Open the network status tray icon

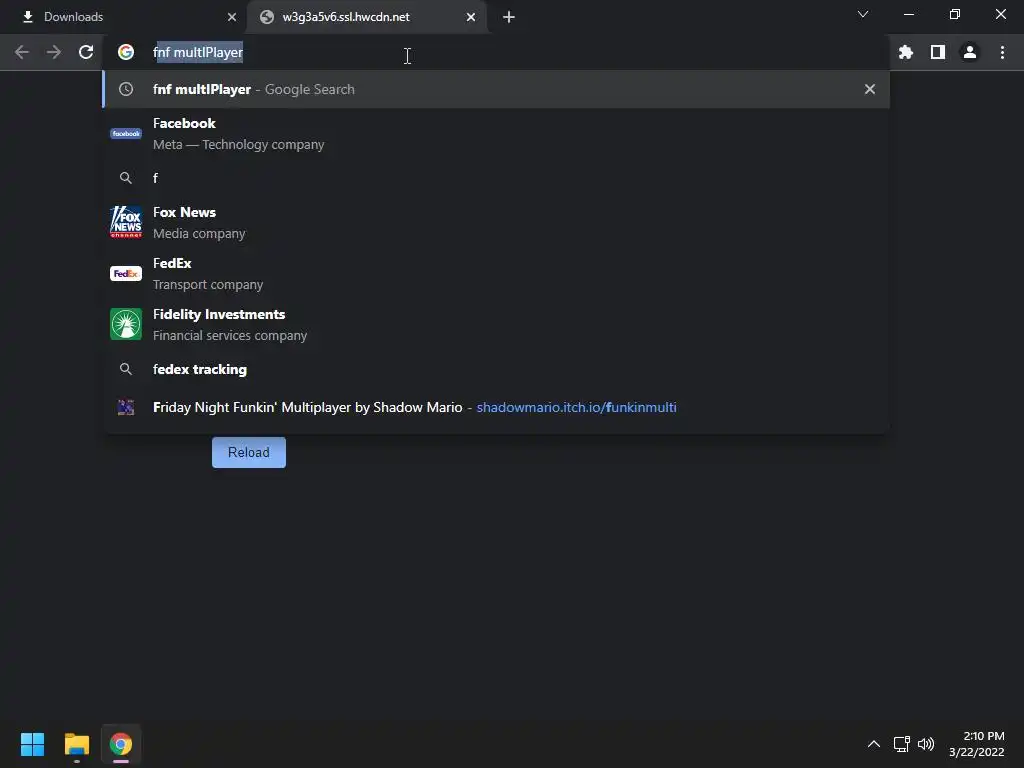click(x=902, y=744)
